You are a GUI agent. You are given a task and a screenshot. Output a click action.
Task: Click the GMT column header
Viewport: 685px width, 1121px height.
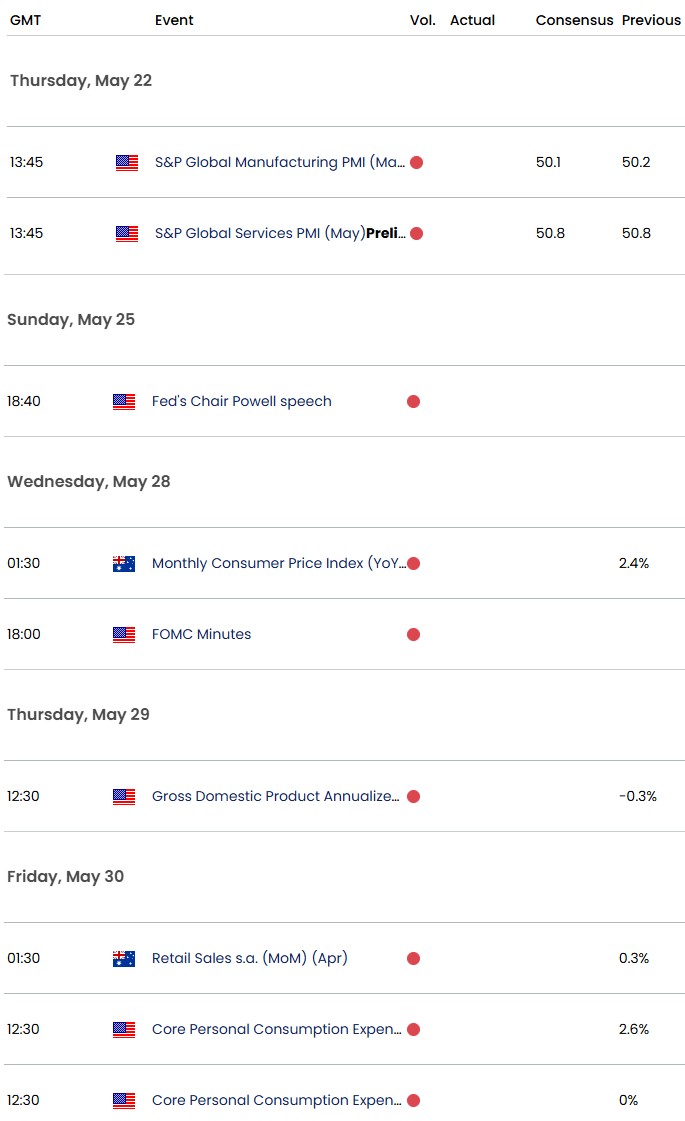[x=25, y=20]
